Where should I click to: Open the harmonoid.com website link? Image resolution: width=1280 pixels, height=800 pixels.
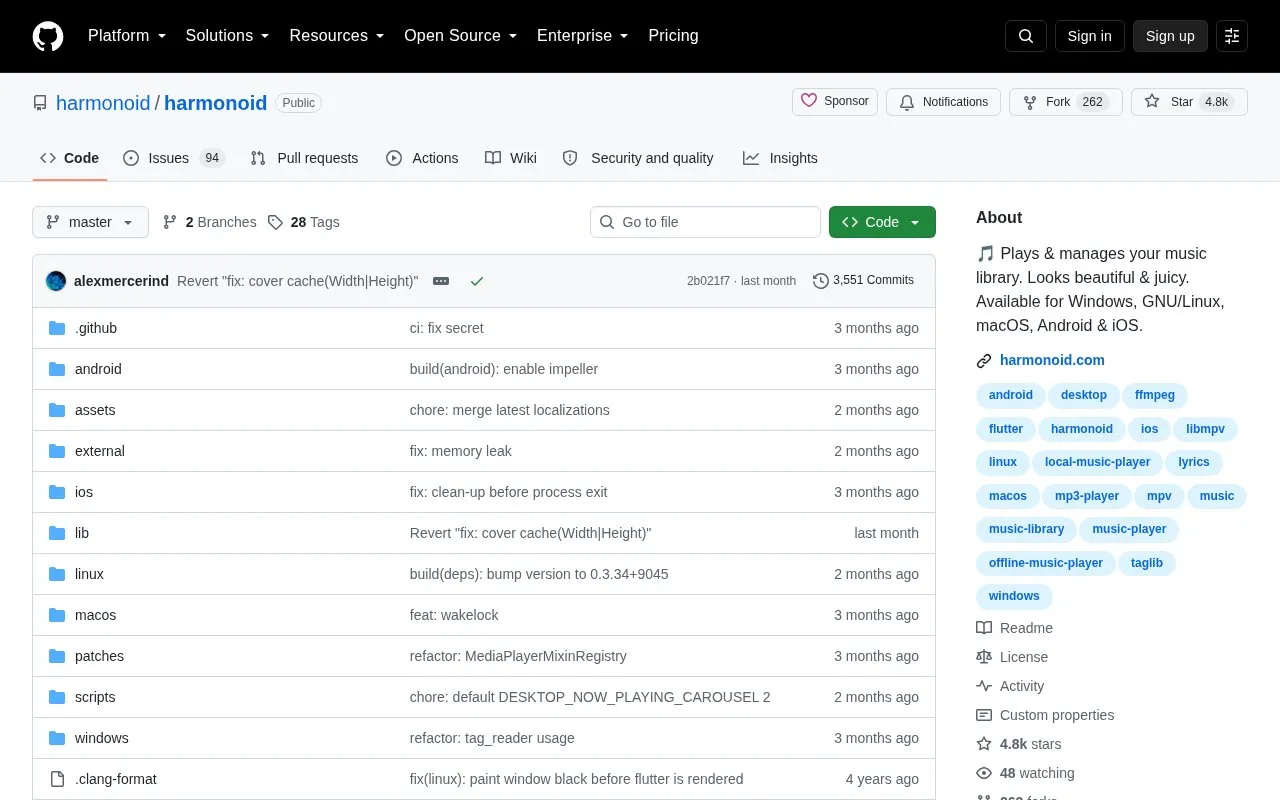1052,361
